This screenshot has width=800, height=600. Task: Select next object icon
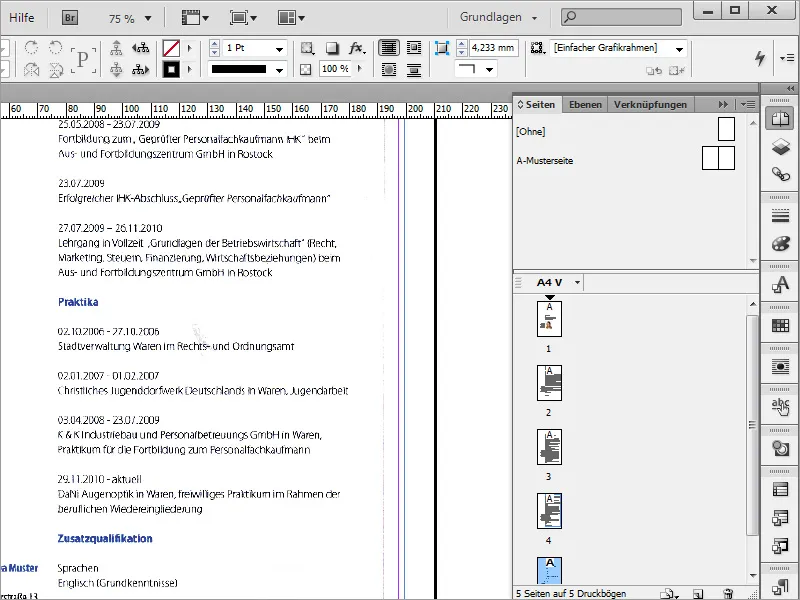(x=140, y=69)
